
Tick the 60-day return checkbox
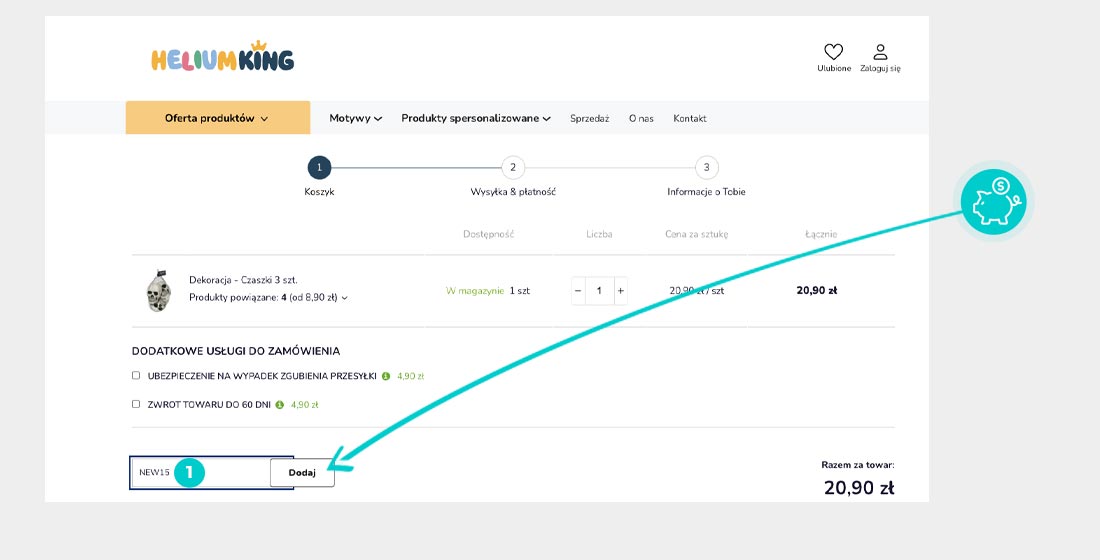[136, 404]
